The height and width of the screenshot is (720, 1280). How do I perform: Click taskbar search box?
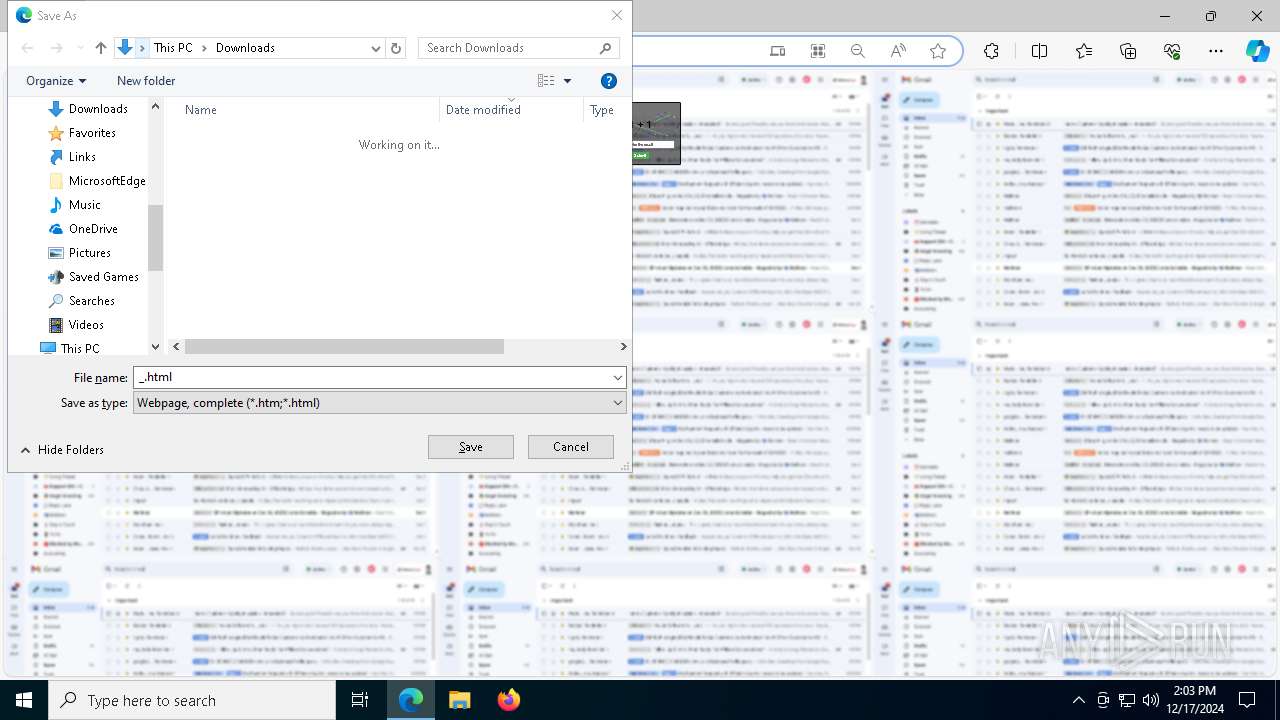point(192,700)
